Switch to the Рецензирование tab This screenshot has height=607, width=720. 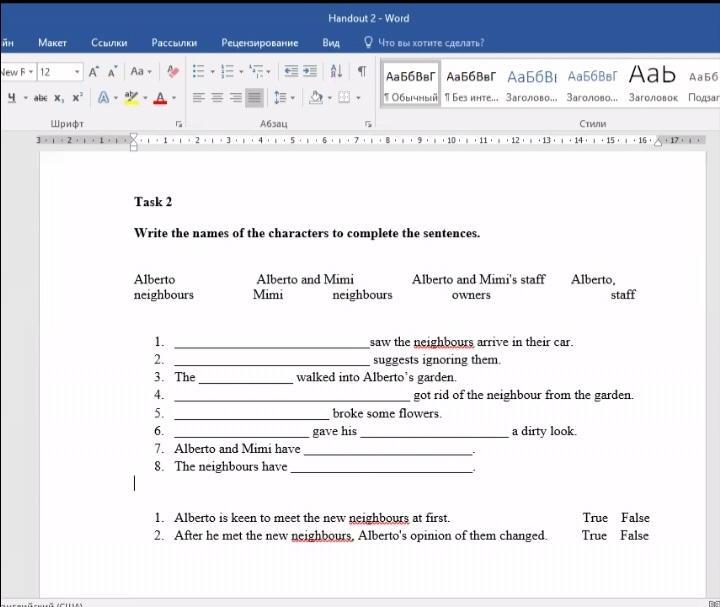[x=260, y=43]
